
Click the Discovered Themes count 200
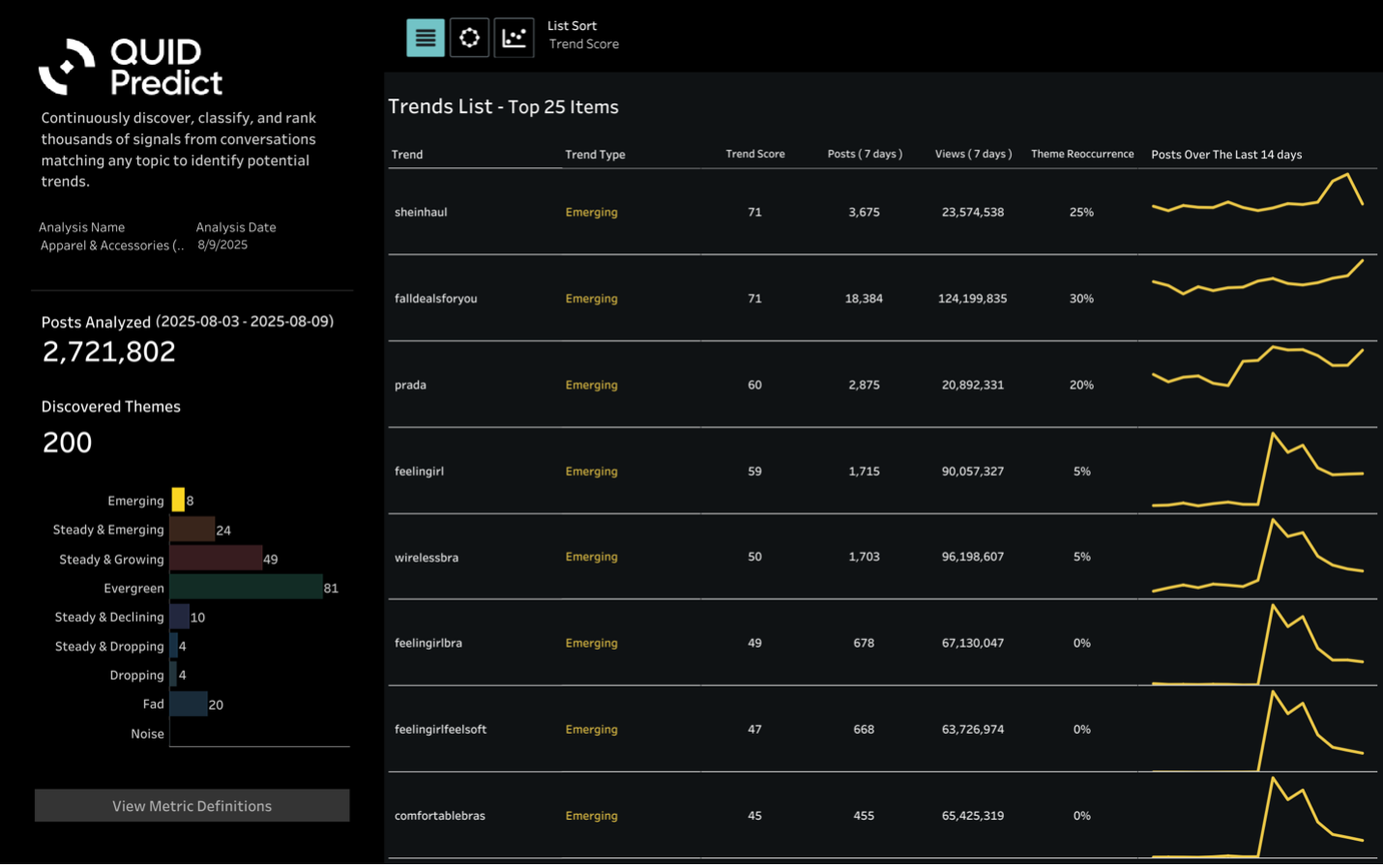(x=67, y=443)
